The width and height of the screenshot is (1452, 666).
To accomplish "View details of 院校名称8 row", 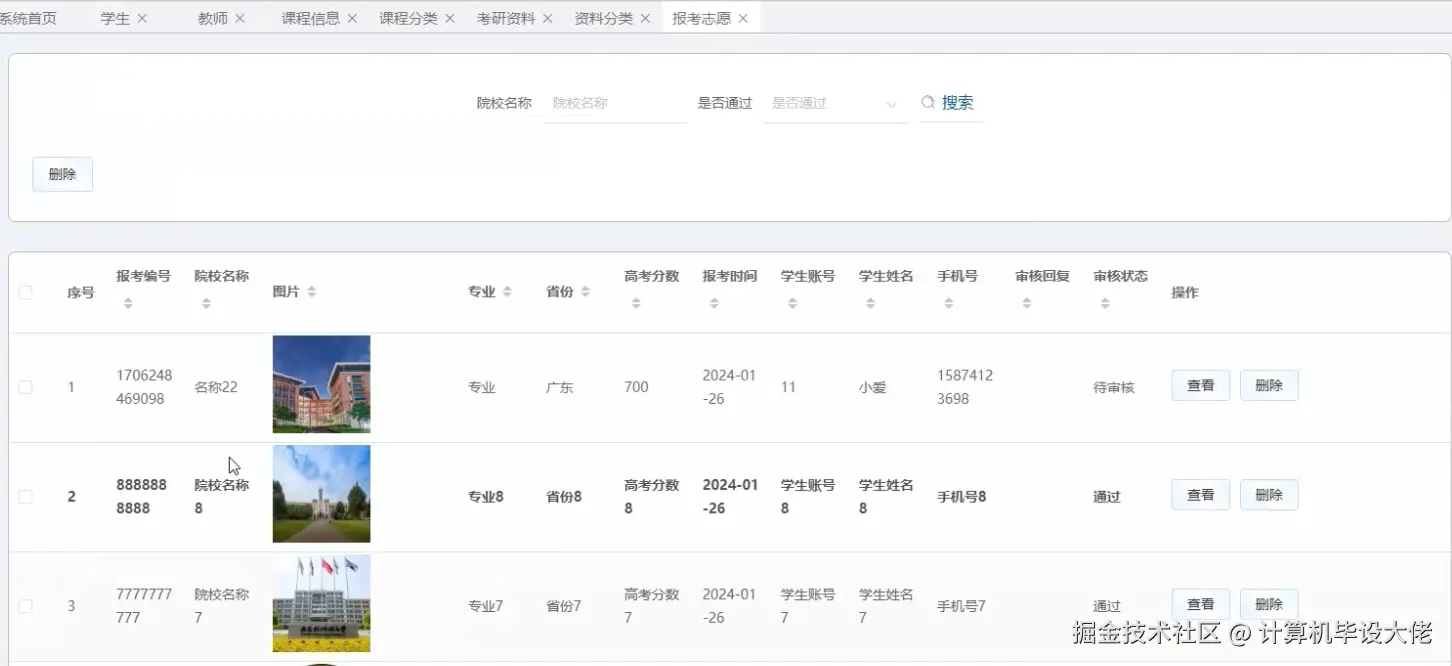I will [1200, 495].
